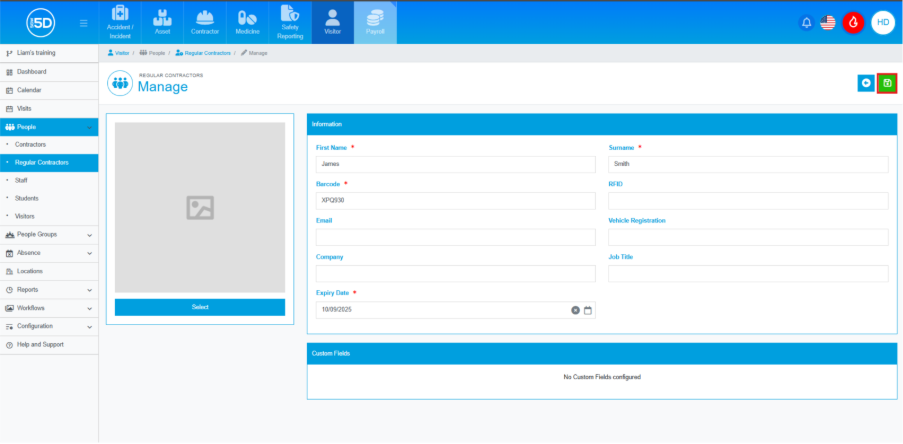Toggle the hamburger sidebar menu
Viewport: 903px width, 444px height.
tap(83, 23)
